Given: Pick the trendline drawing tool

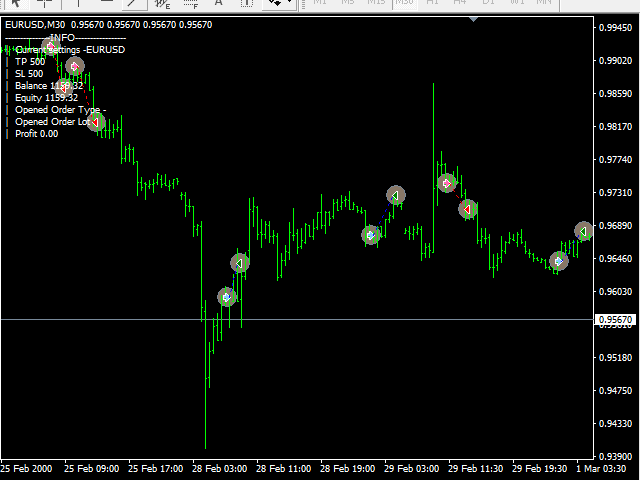Looking at the screenshot, I should click(130, 3).
